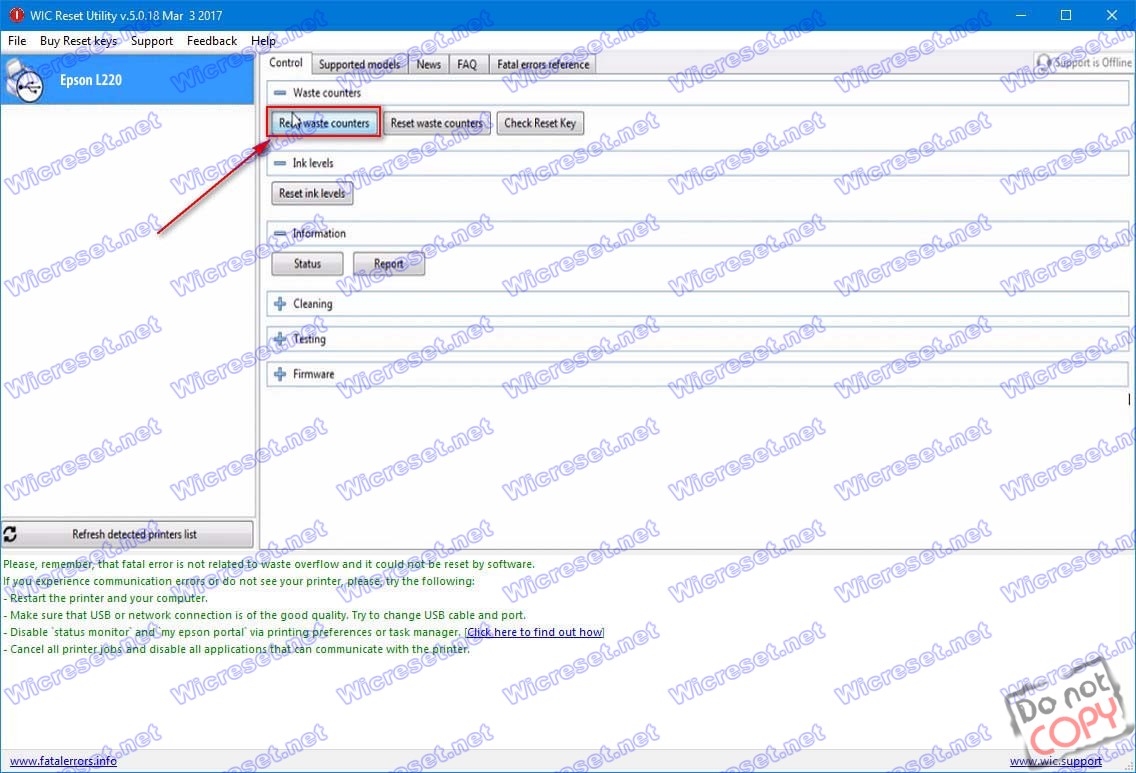
Task: Open the Feedback menu
Action: point(212,41)
